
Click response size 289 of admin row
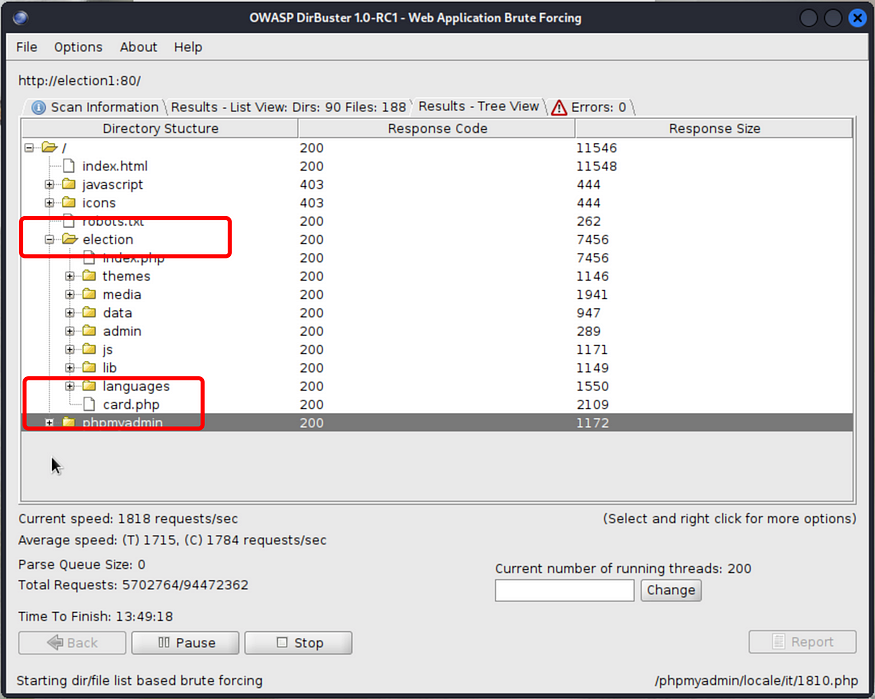click(589, 331)
